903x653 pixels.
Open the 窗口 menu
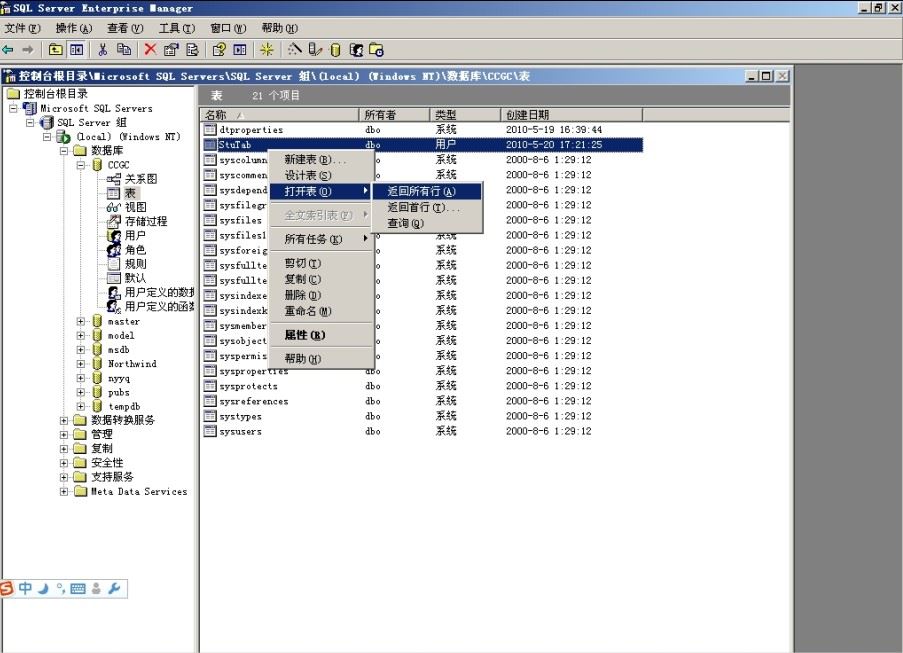pos(228,28)
